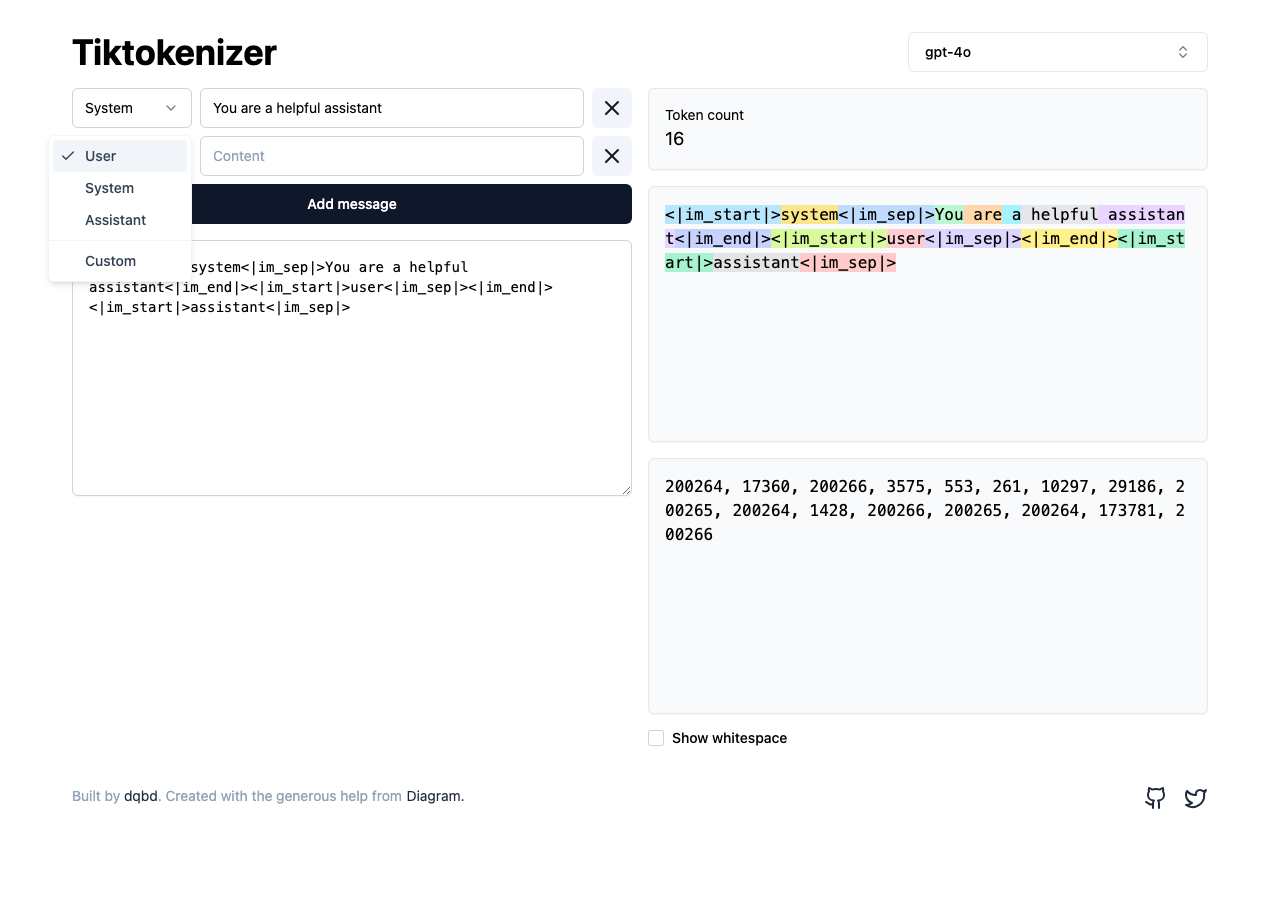Click the Tiktokenizer page title
Viewport: 1280px width, 900px height.
tap(174, 52)
